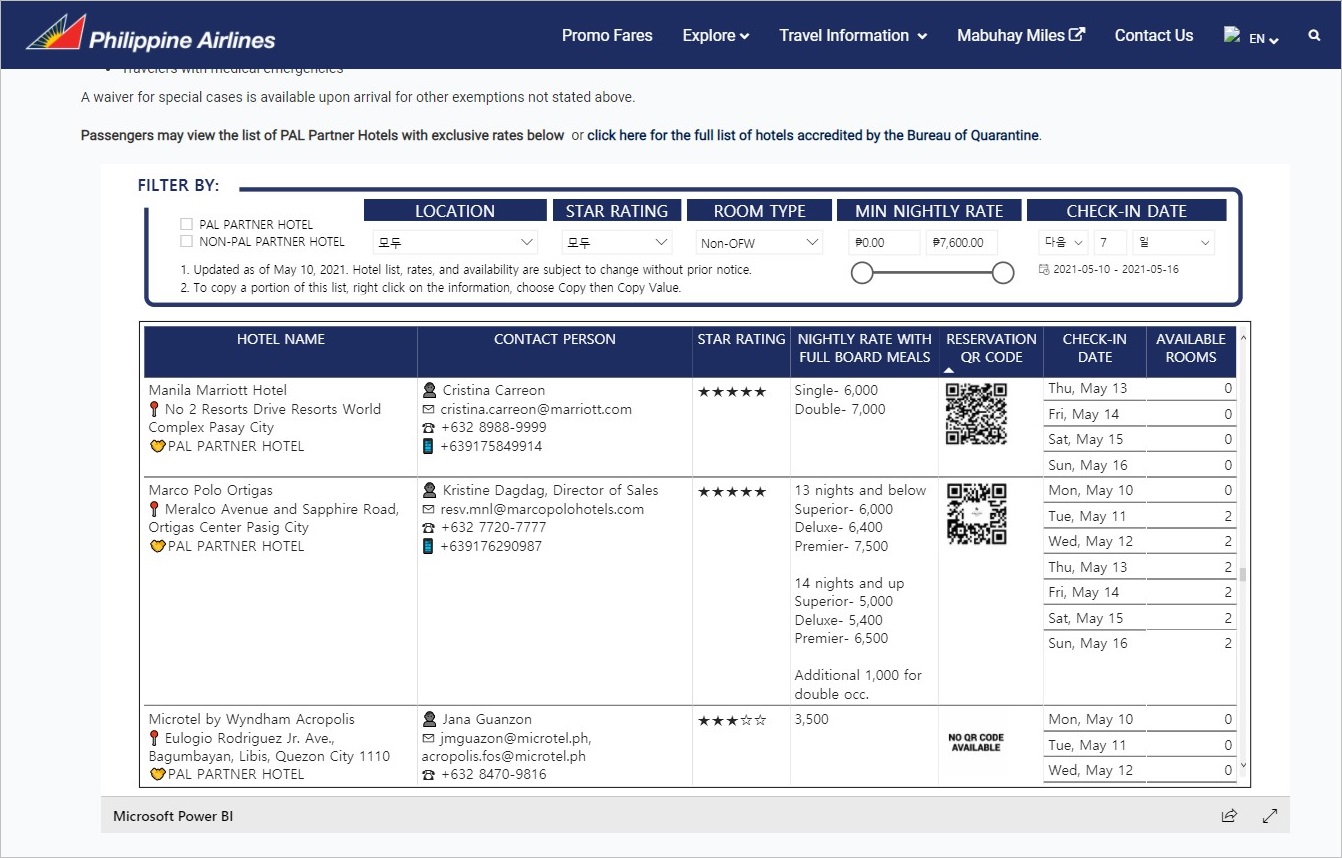Click Jana Guanzon contact person icon
1342x858 pixels.
pyautogui.click(x=429, y=719)
